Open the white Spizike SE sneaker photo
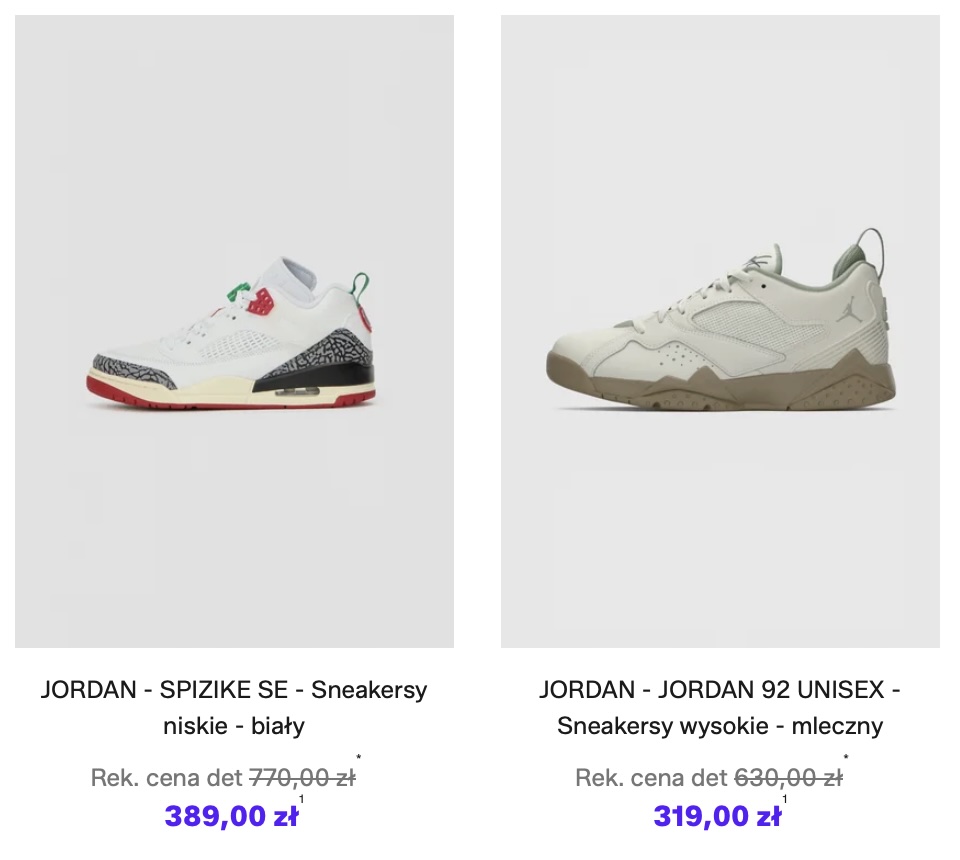Screen dimensions: 960x860 point(234,331)
